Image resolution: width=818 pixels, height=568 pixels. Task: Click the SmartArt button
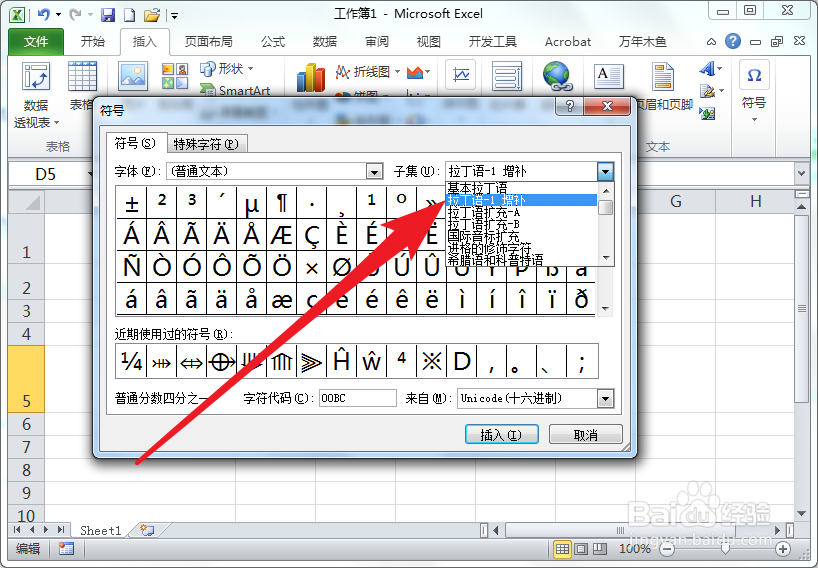pos(235,90)
